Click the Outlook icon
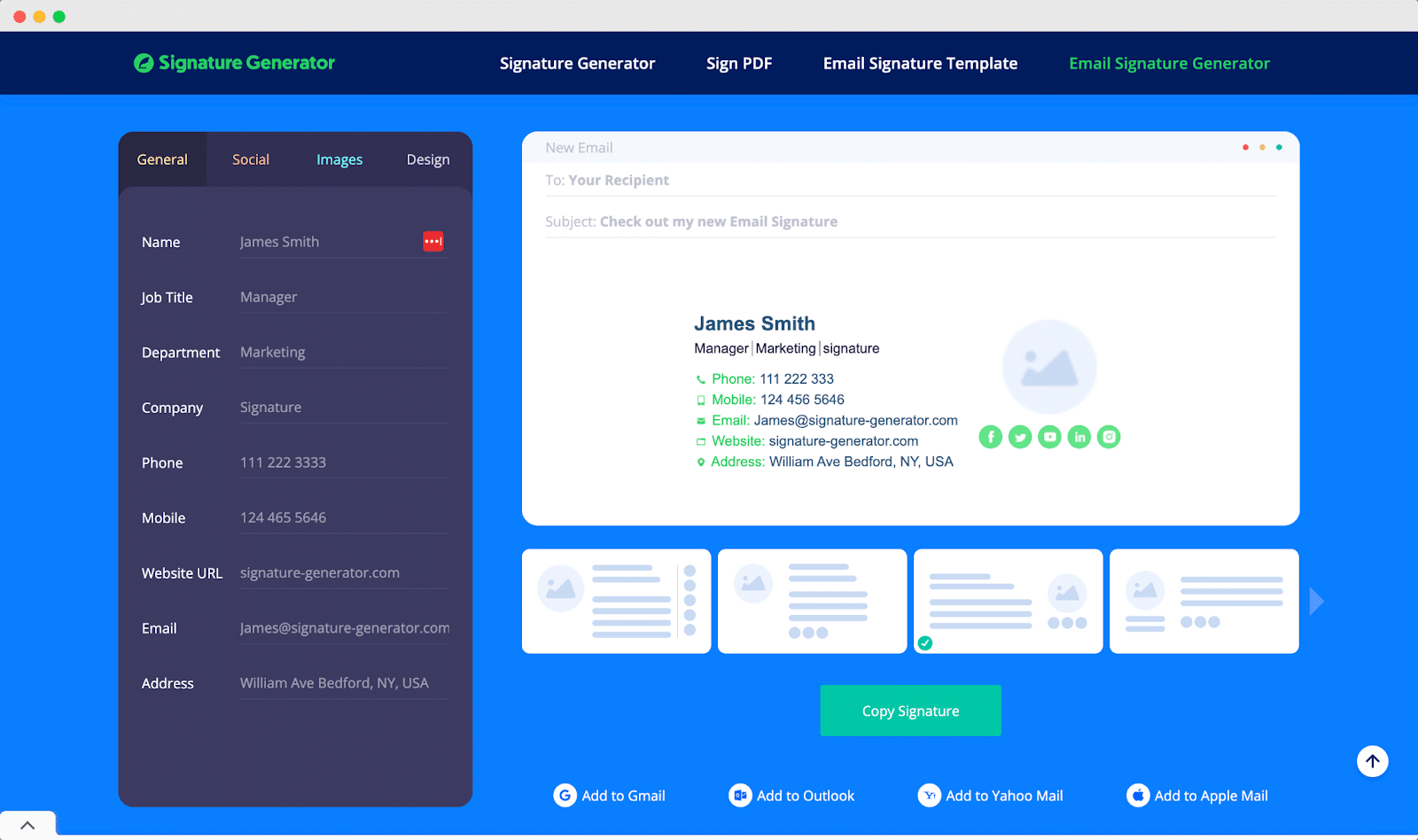 tap(740, 796)
